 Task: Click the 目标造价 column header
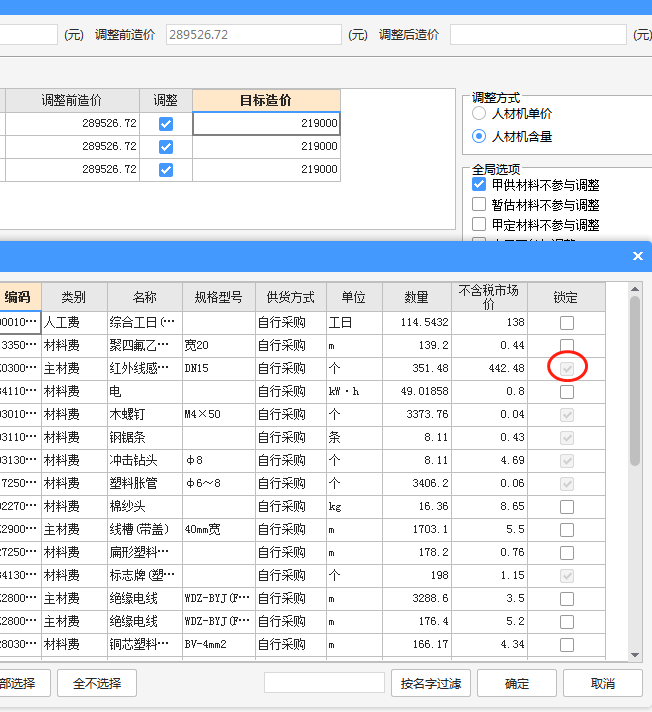(267, 100)
